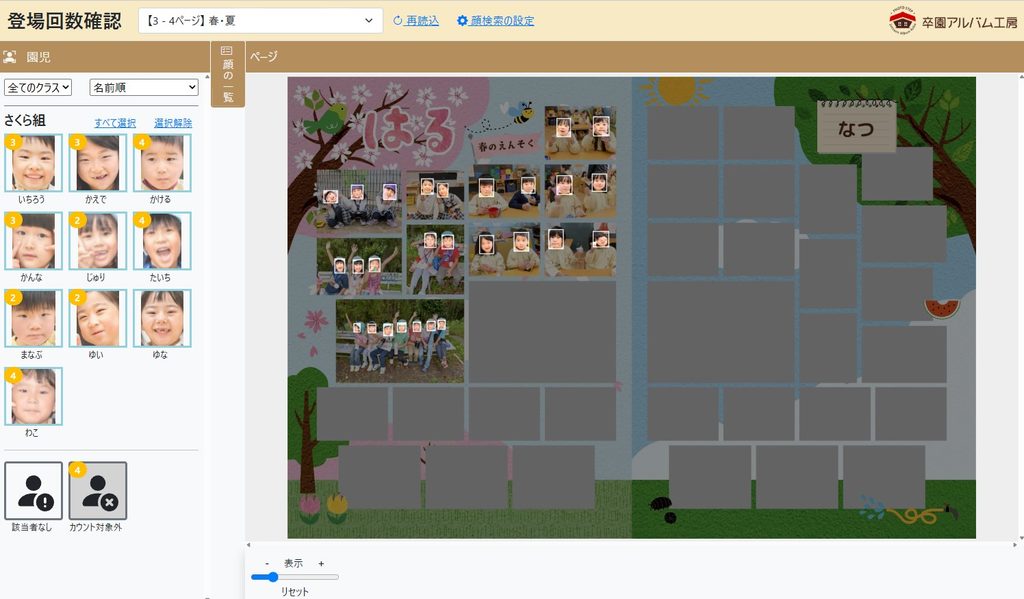Click the さくら組 class heading
1024x599 pixels.
click(x=25, y=120)
